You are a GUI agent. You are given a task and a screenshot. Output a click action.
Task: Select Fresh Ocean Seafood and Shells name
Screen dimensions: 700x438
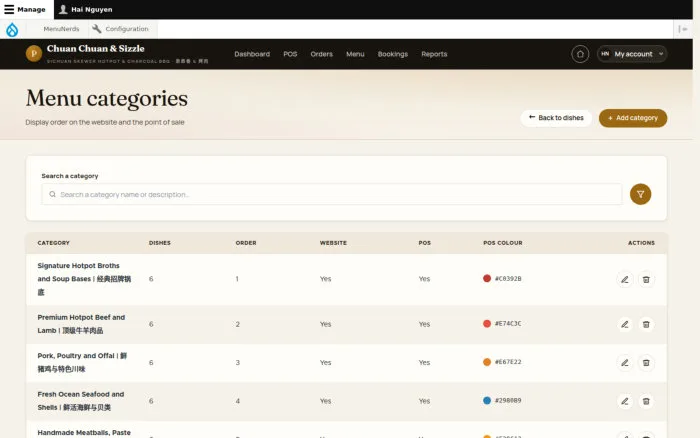pos(81,401)
